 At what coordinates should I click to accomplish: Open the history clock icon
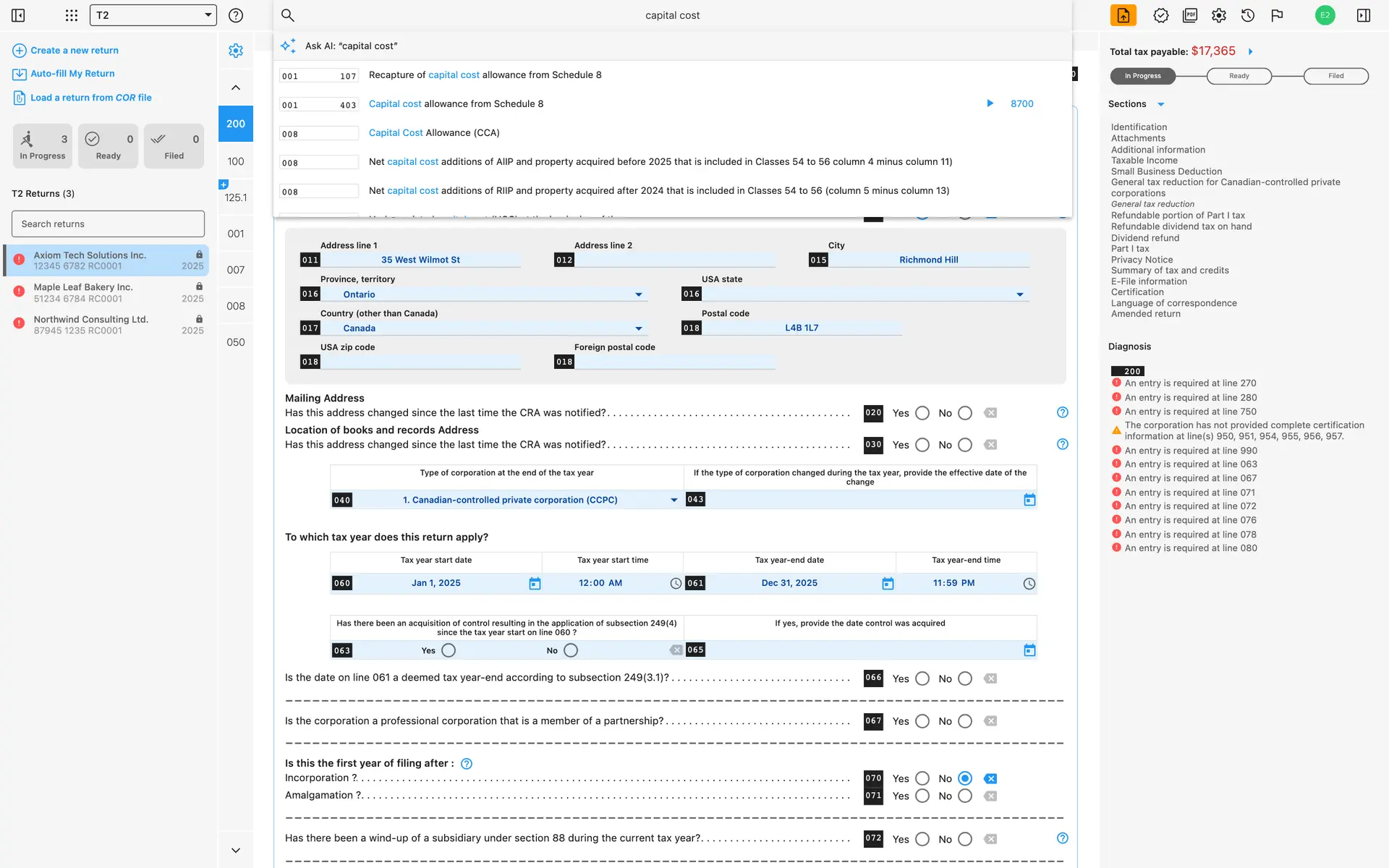[x=1248, y=15]
